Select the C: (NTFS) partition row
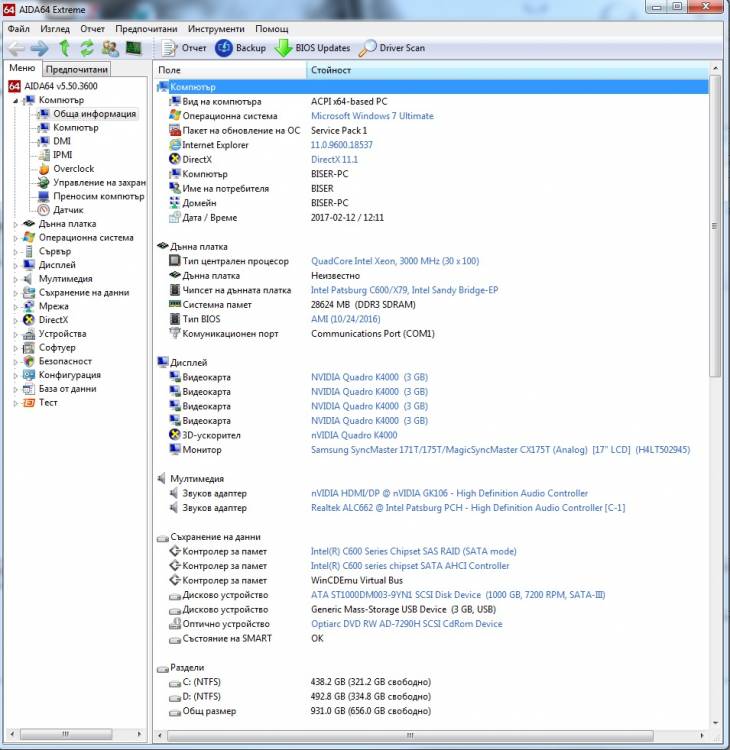The height and width of the screenshot is (750, 730). point(431,682)
